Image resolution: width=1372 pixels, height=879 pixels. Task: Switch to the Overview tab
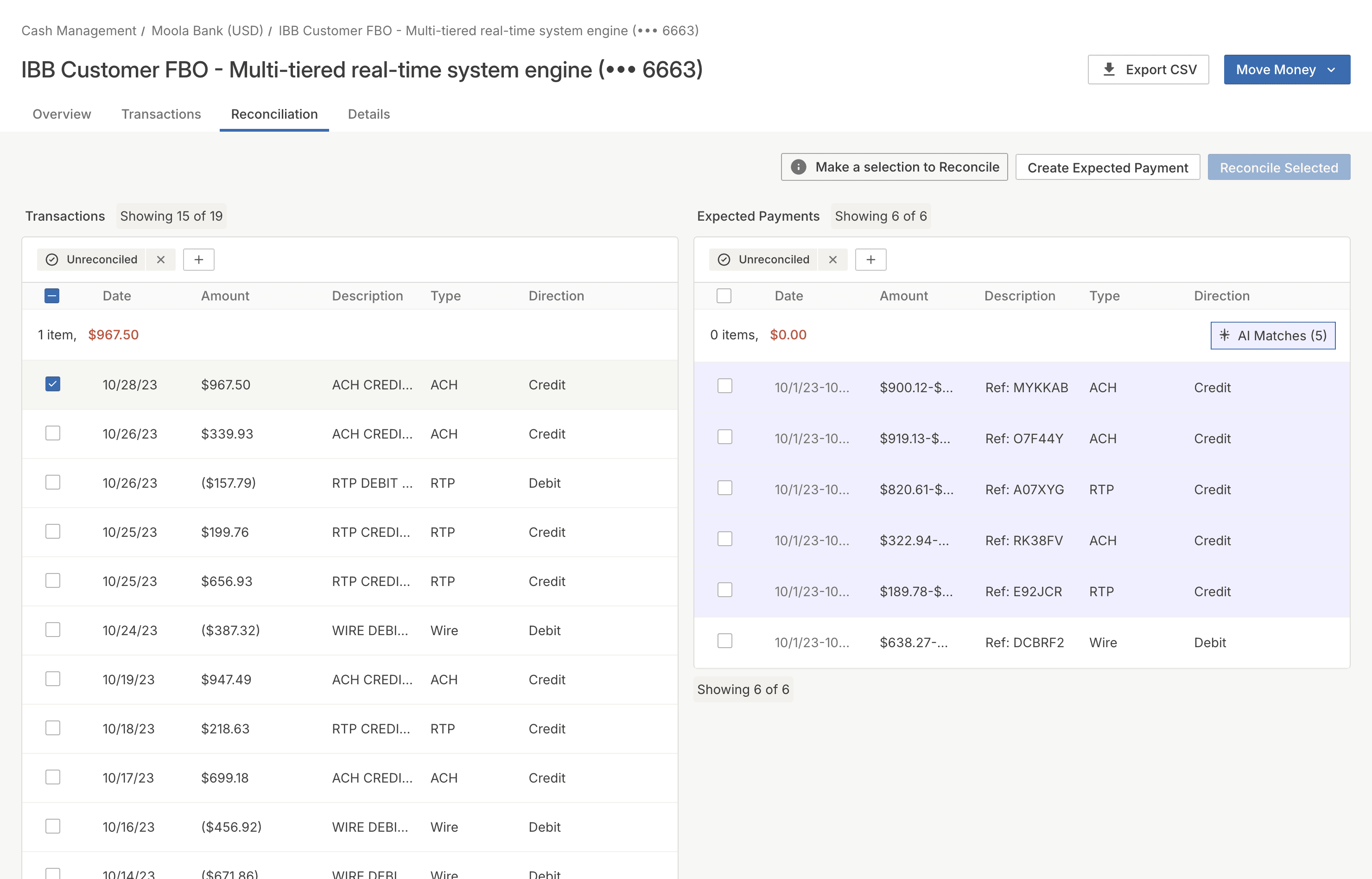point(61,113)
